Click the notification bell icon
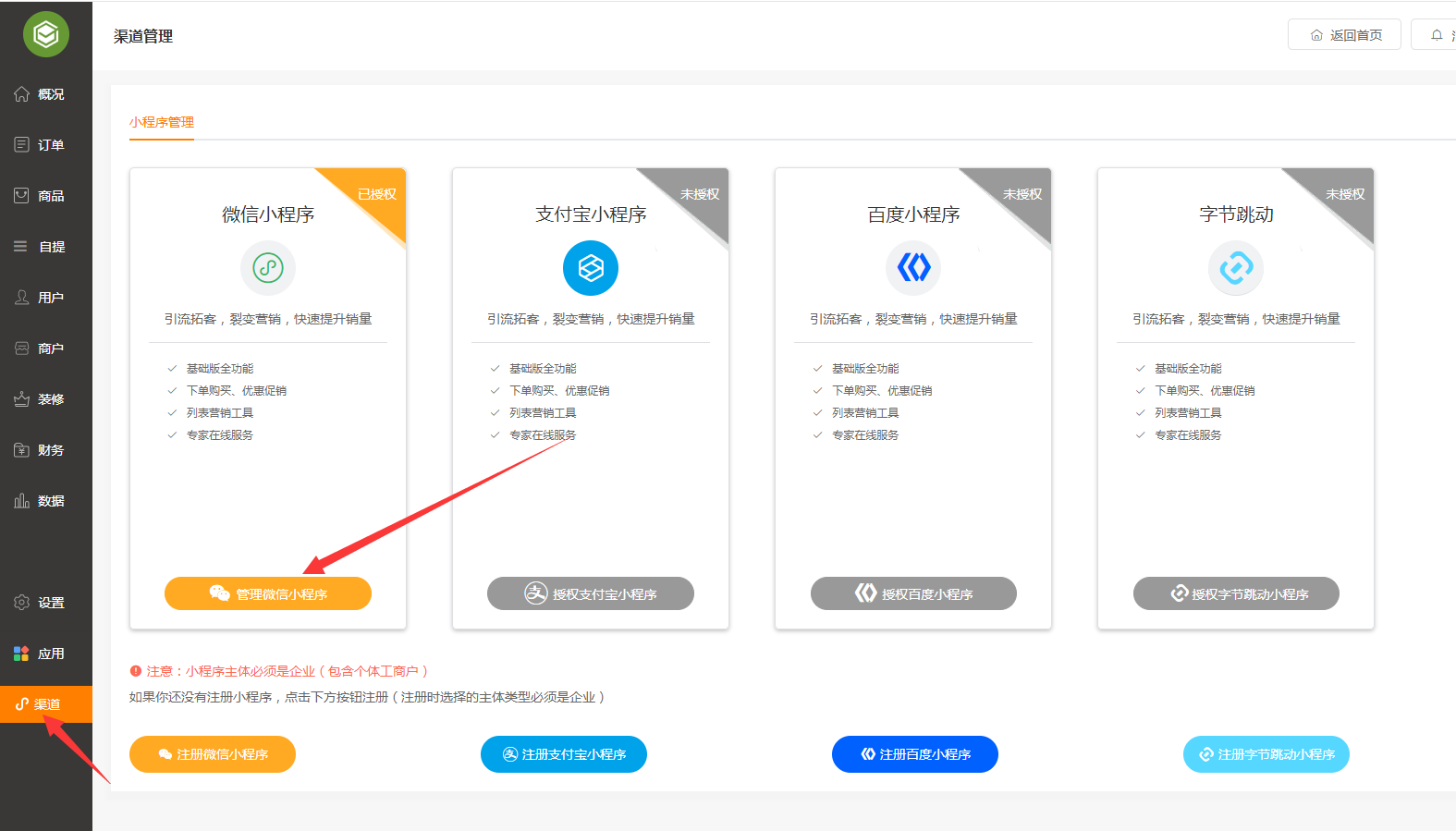 [1437, 35]
